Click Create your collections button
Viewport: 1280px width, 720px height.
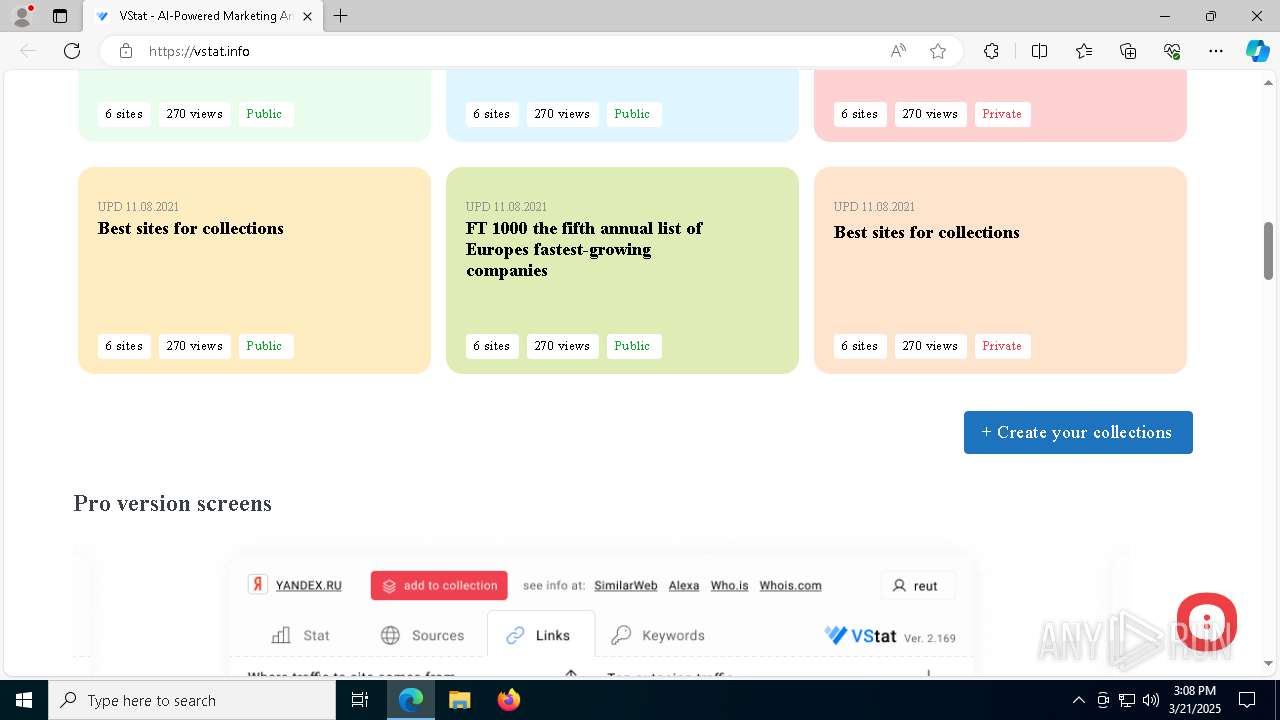[x=1078, y=432]
